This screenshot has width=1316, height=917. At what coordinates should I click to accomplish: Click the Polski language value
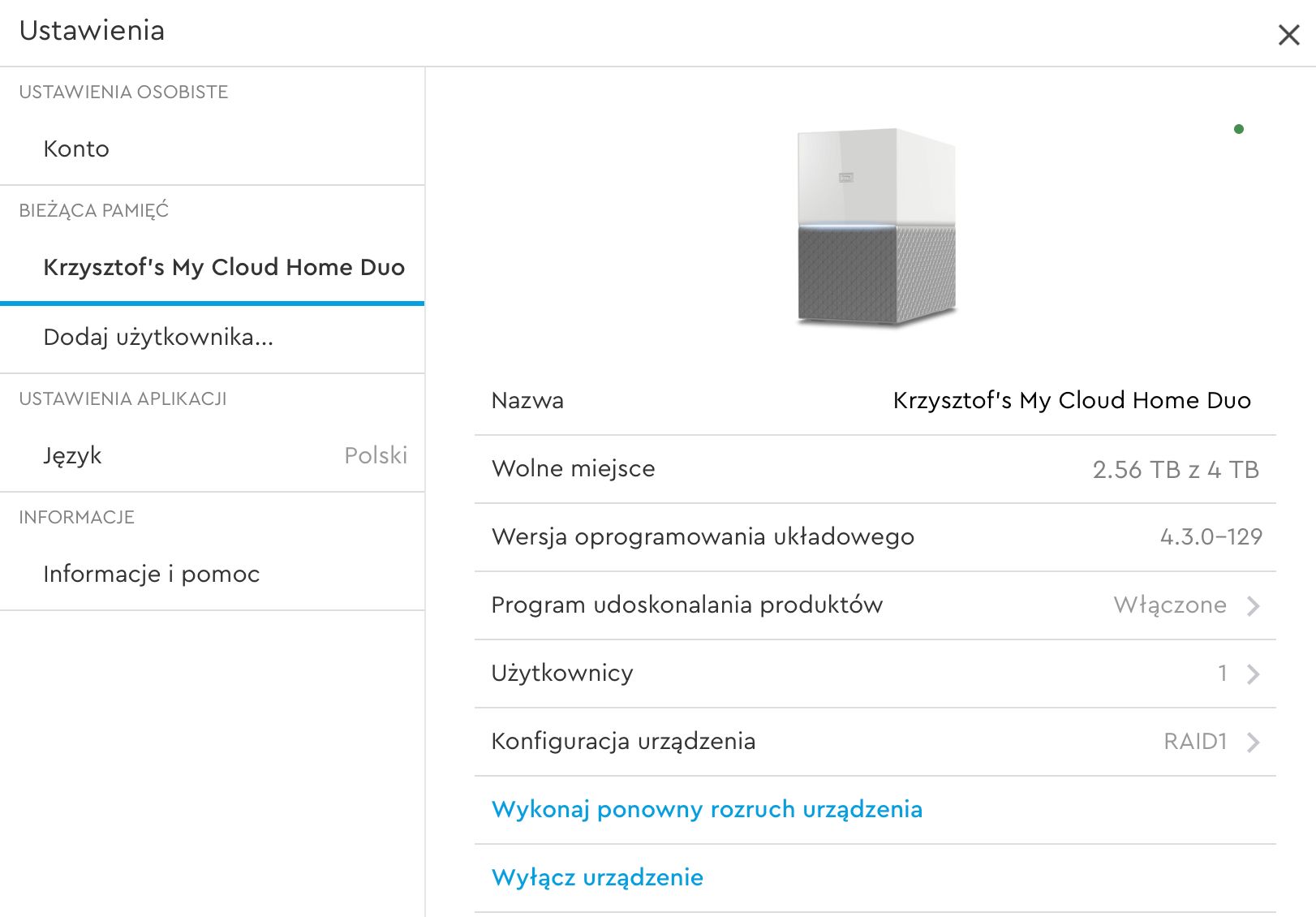pyautogui.click(x=376, y=455)
